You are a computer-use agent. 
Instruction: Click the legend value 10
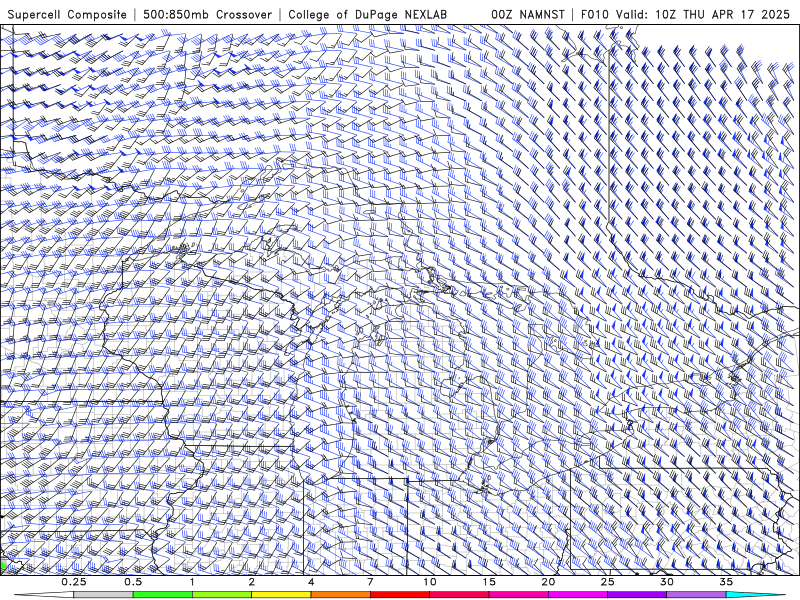pos(430,582)
